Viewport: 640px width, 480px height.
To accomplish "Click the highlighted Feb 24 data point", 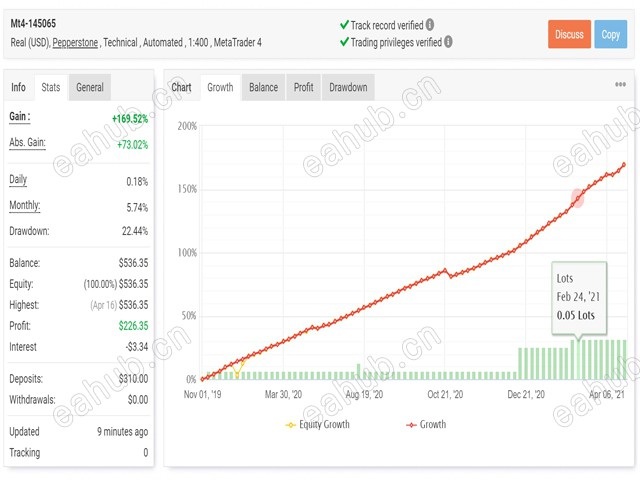I will 577,198.
